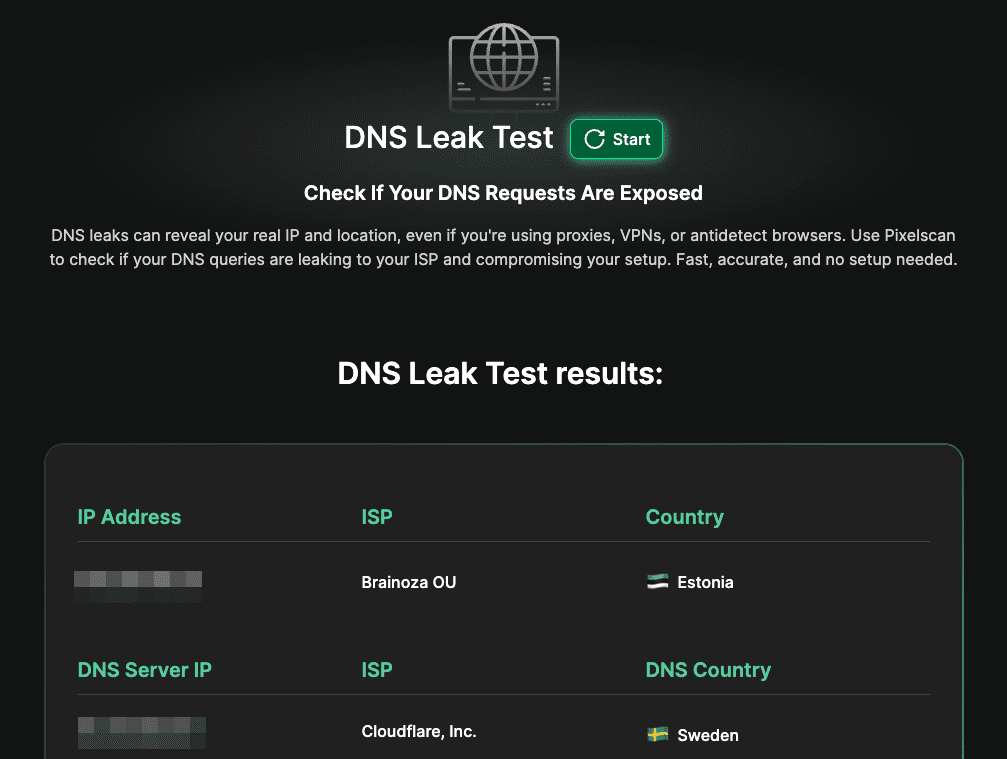Viewport: 1007px width, 759px height.
Task: Click the Estonia country text
Action: tap(705, 582)
